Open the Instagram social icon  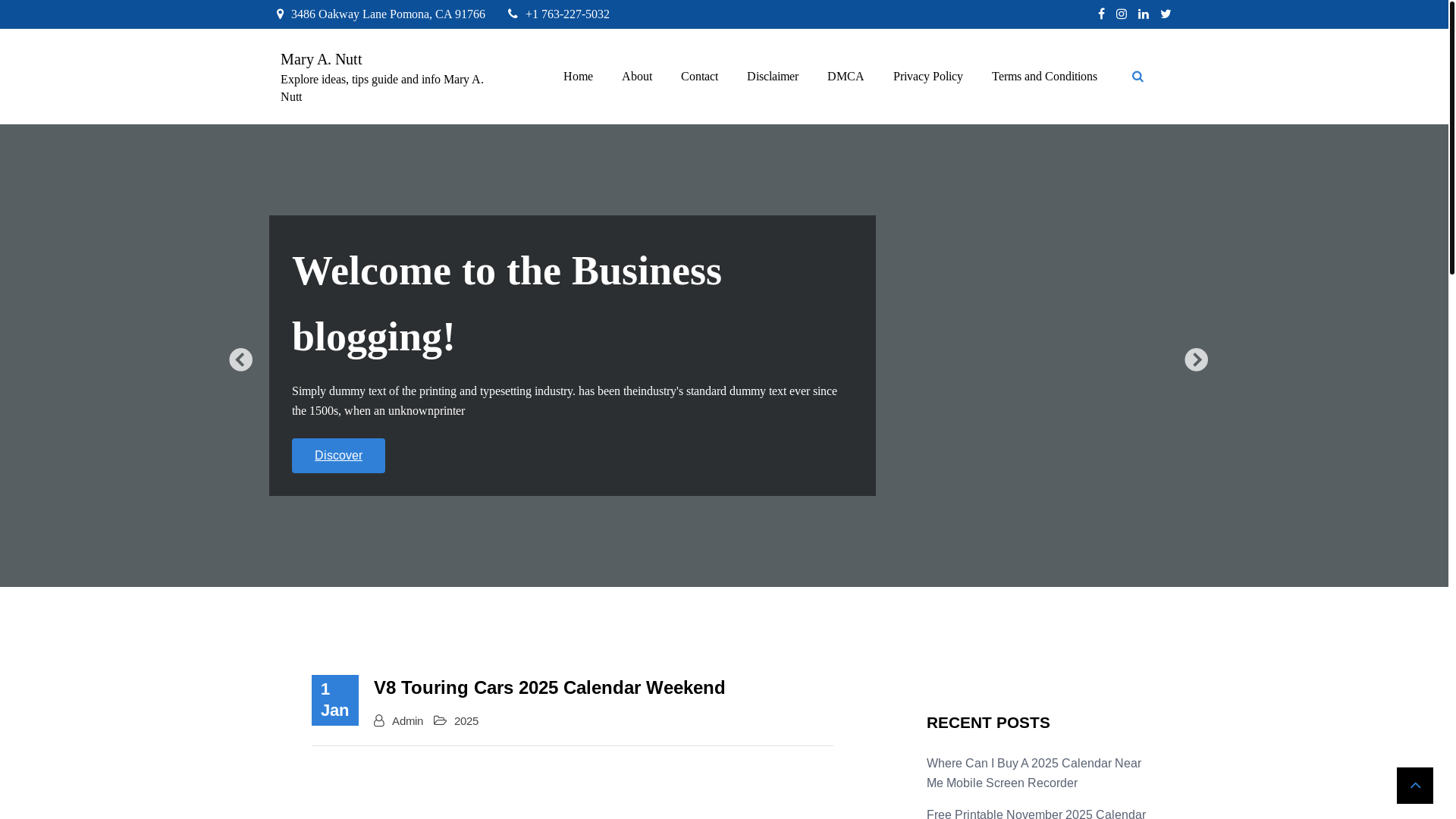click(1122, 14)
